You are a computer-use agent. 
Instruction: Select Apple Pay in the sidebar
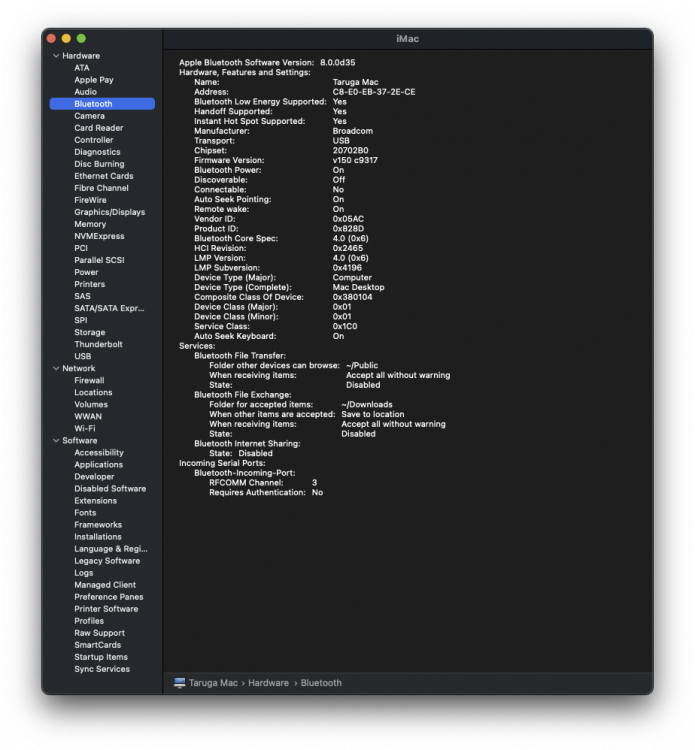[94, 80]
